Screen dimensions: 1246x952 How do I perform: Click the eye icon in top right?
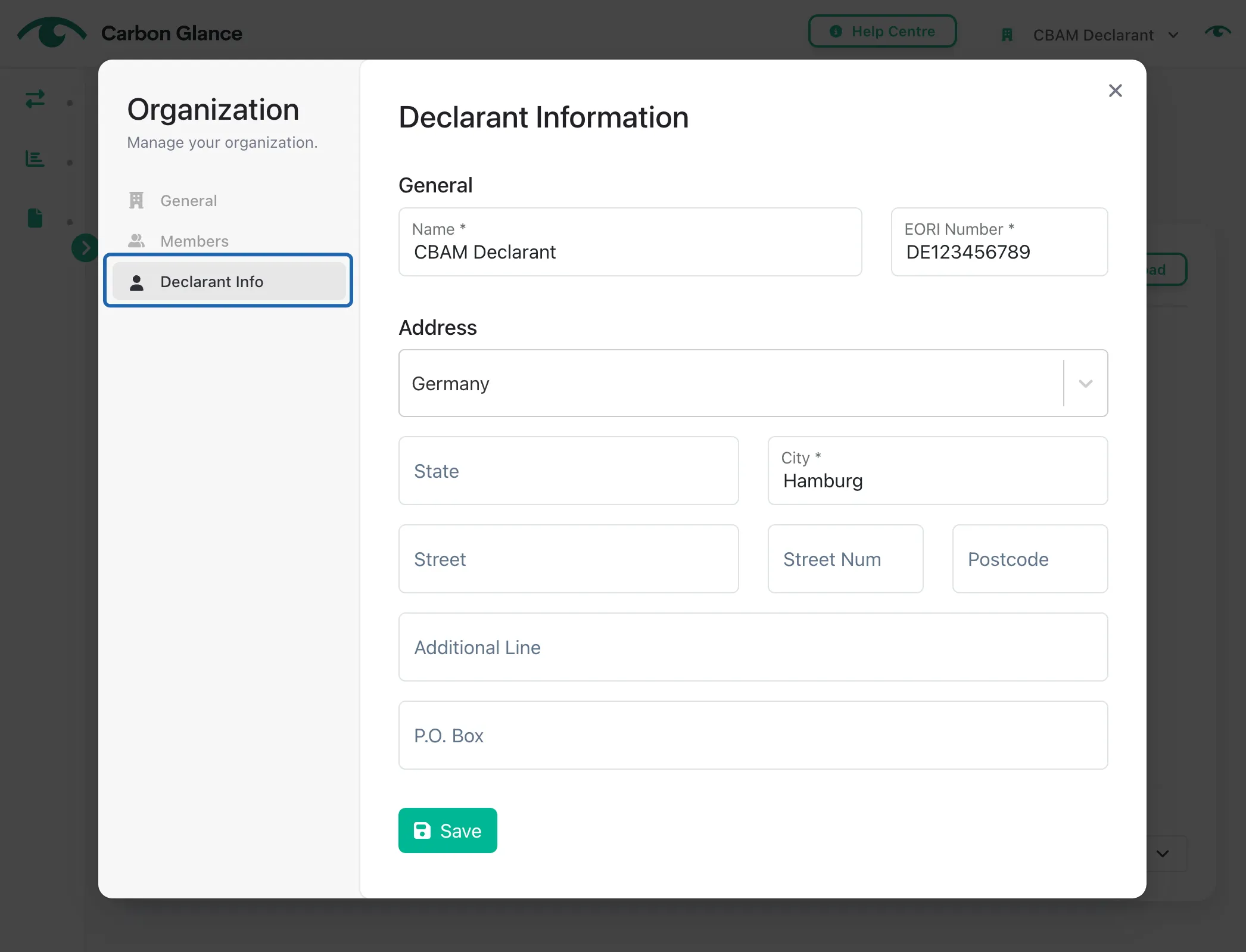(x=1217, y=32)
